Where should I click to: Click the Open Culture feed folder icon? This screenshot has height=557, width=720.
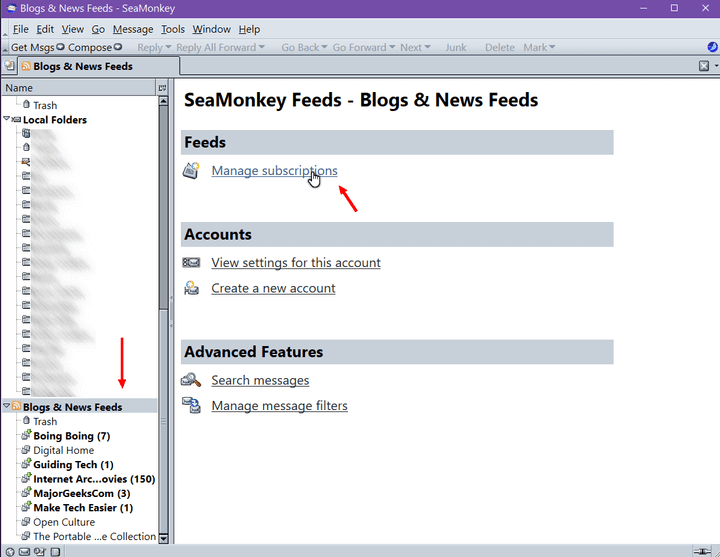[26, 522]
